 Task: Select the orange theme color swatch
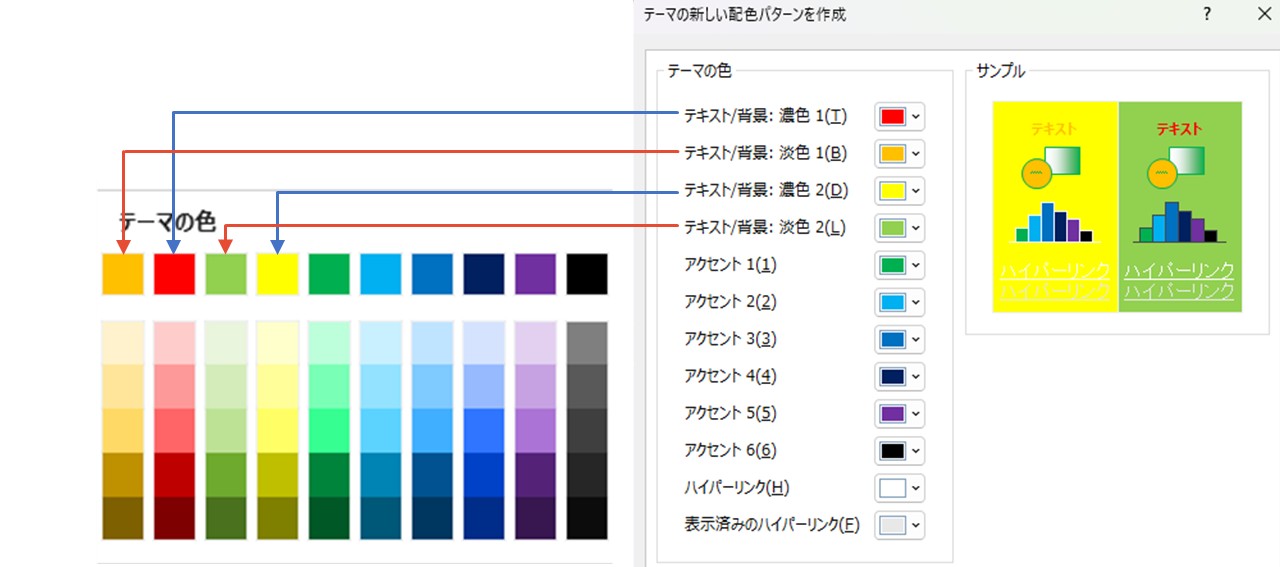click(123, 274)
